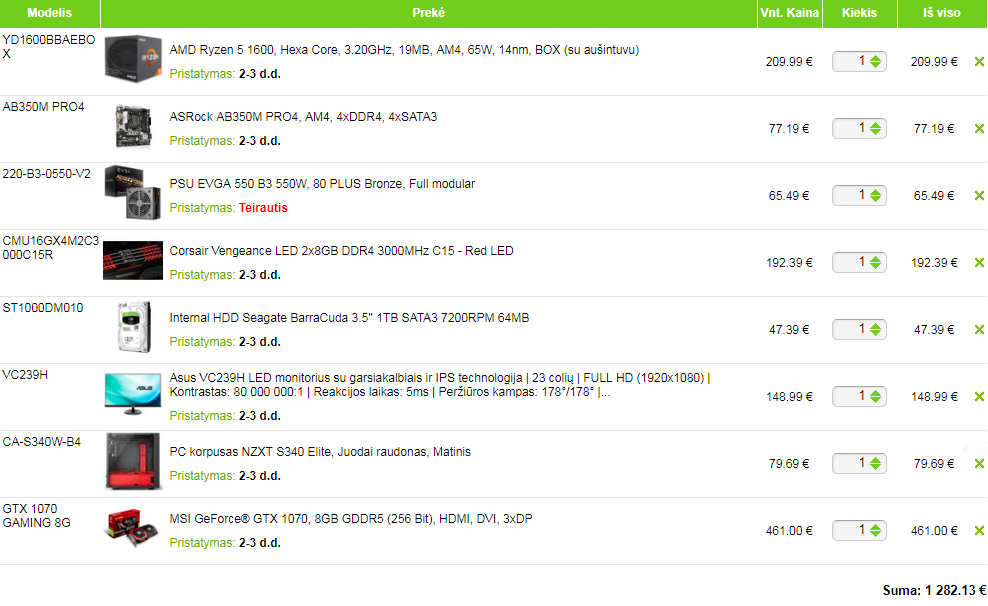Image resolution: width=988 pixels, height=606 pixels.
Task: Click model code CA-S340W-B4
Action: point(42,442)
